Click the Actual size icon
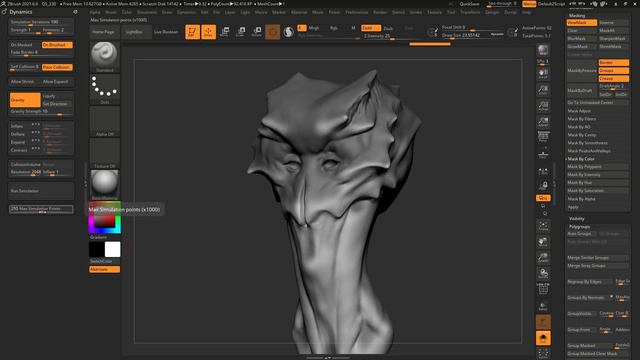 point(543,106)
